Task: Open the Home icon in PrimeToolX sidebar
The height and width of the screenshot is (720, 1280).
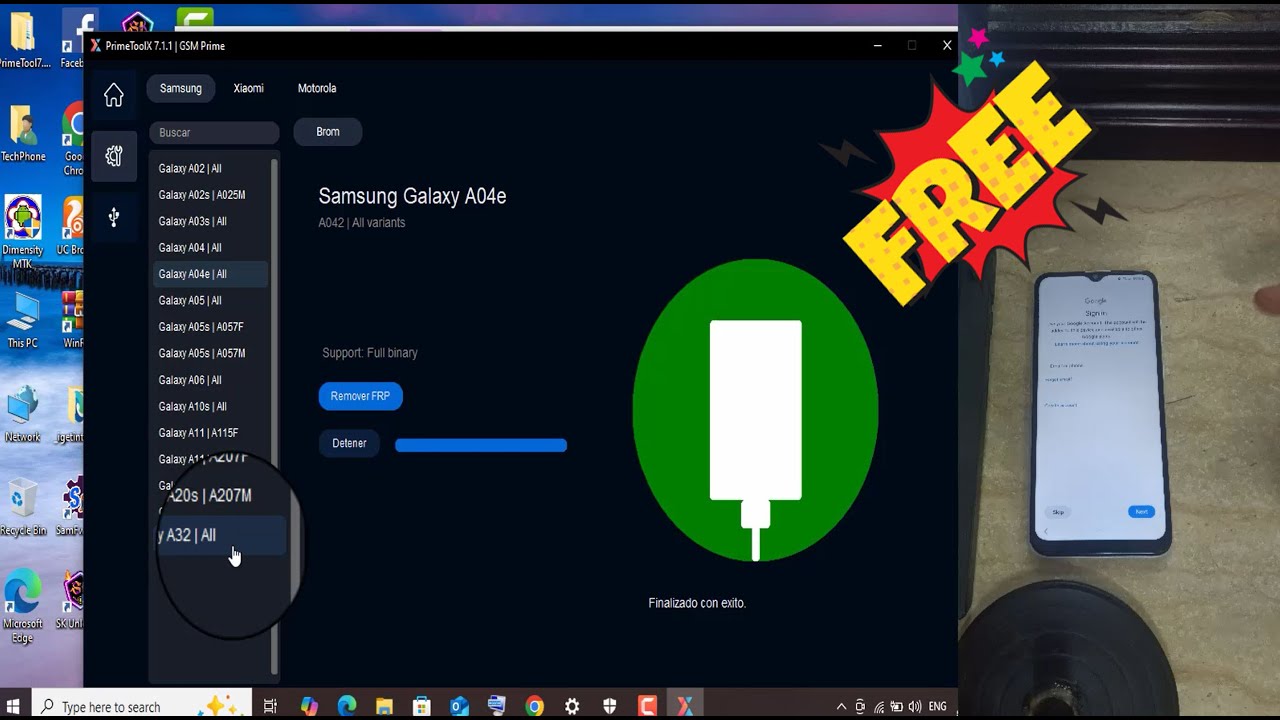Action: (x=114, y=95)
